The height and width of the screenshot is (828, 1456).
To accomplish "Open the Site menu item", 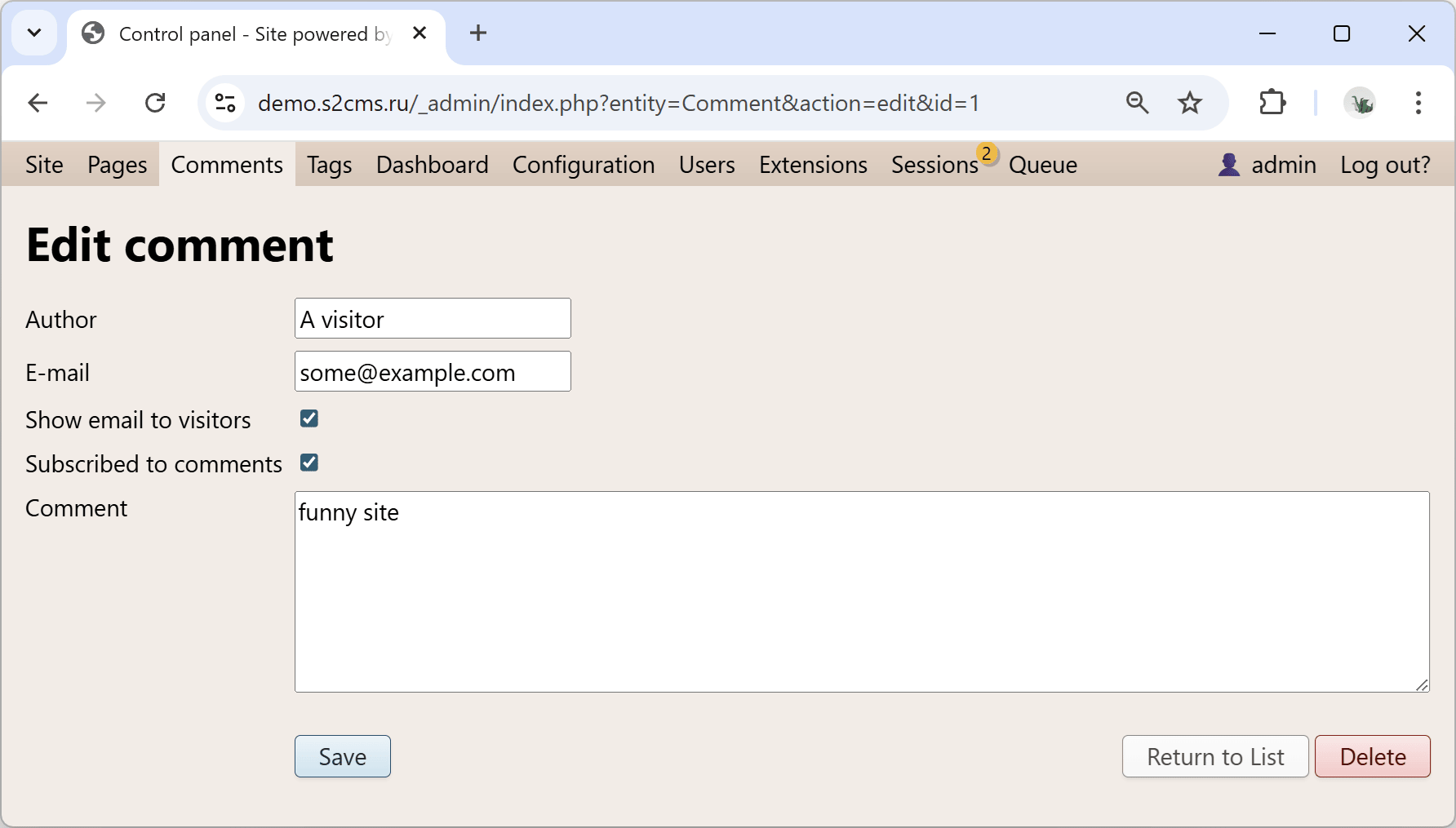I will 44,165.
